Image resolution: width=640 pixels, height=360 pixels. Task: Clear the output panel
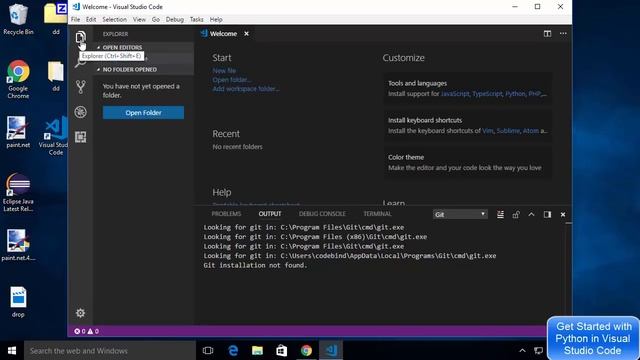click(x=500, y=214)
